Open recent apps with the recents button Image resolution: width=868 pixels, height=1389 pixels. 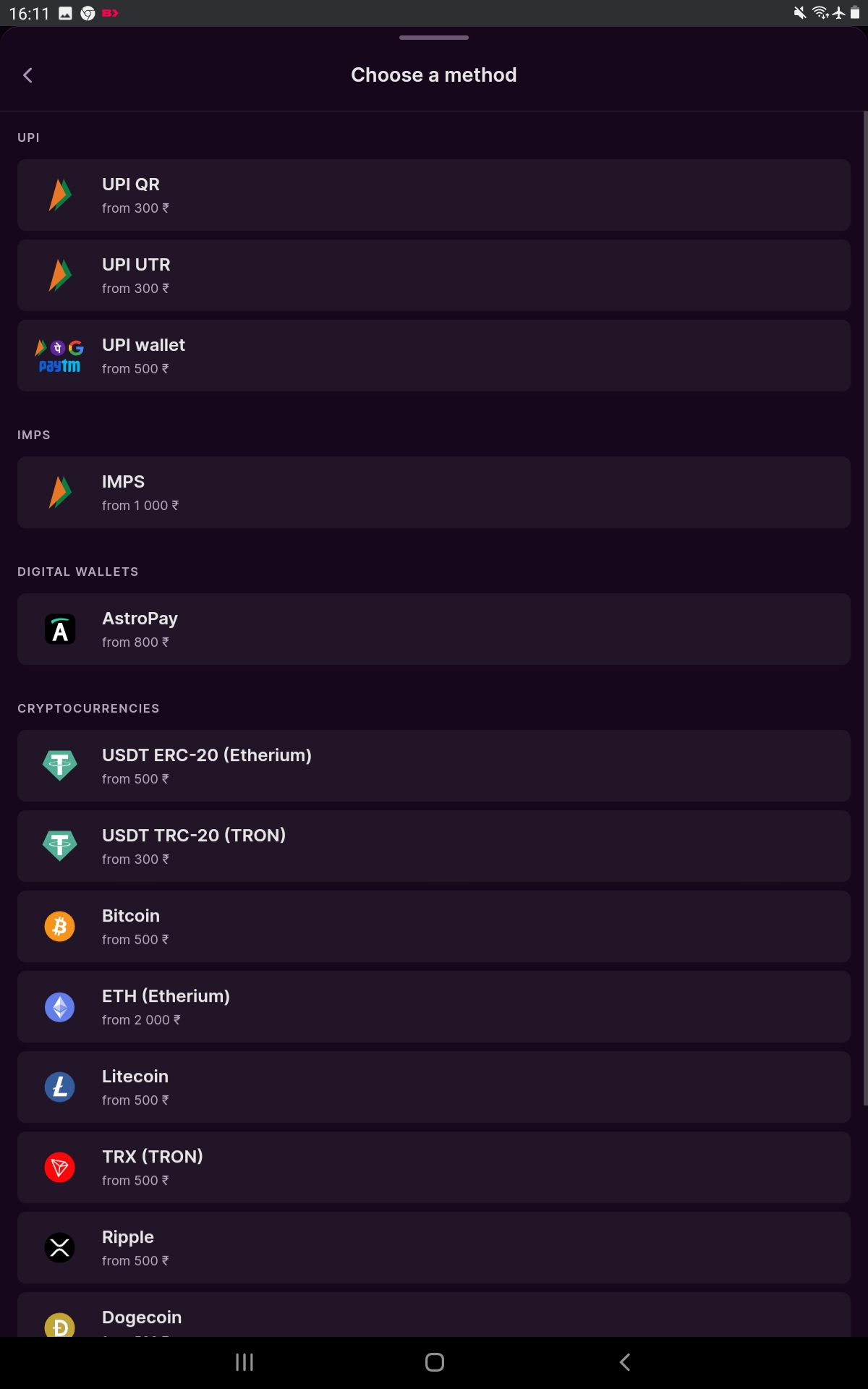tap(244, 1362)
